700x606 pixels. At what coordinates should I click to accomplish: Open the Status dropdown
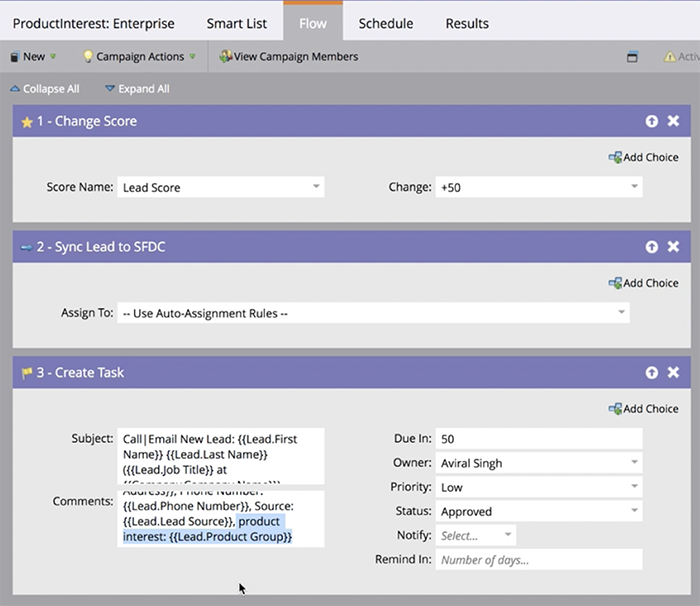(x=539, y=511)
